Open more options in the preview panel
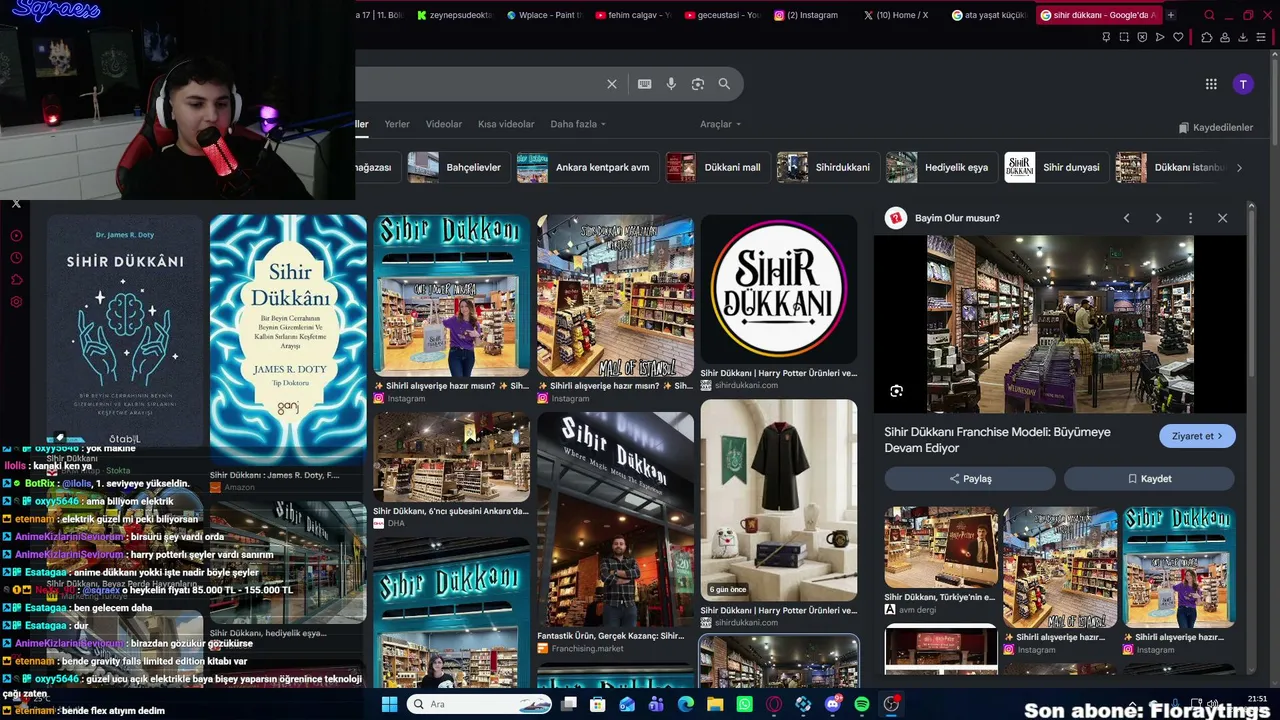This screenshot has width=1280, height=720. pos(1190,218)
